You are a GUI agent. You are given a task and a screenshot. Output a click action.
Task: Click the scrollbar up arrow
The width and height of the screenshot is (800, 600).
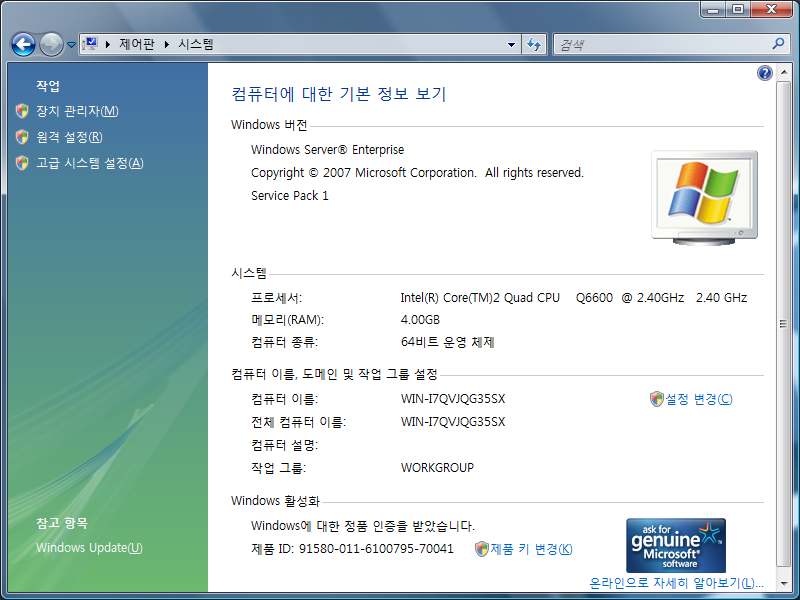tap(783, 72)
